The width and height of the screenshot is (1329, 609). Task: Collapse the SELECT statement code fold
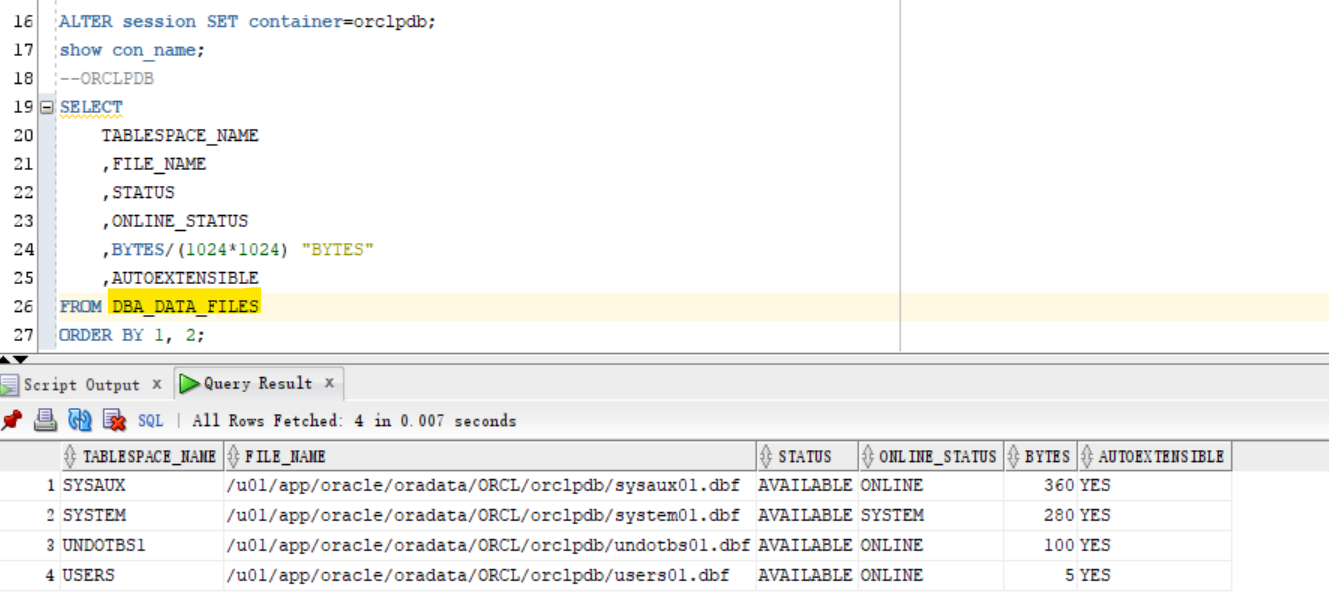pyautogui.click(x=46, y=107)
